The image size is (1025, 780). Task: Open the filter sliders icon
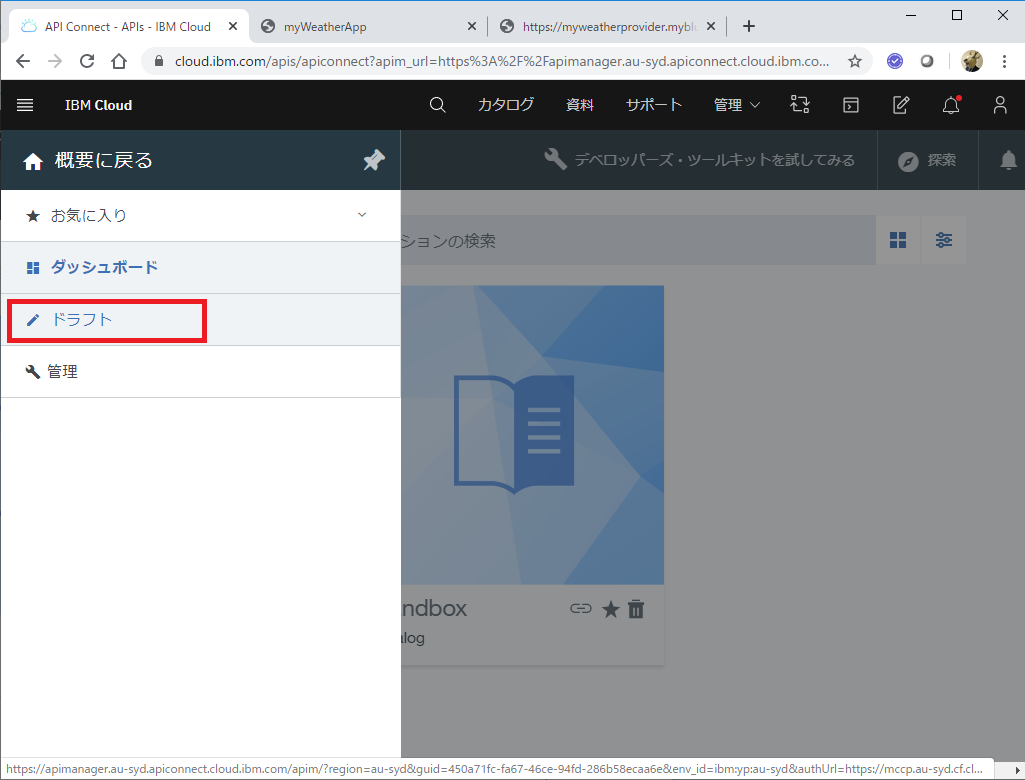(943, 240)
